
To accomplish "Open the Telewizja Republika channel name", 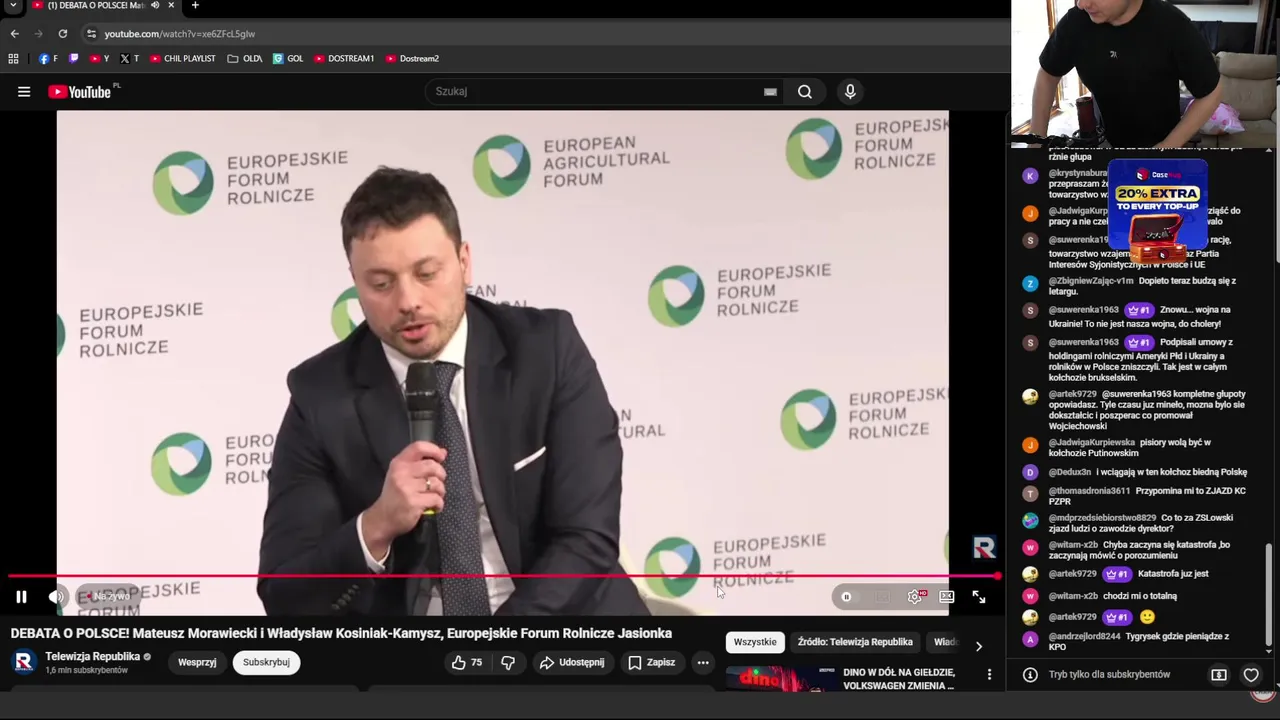I will click(92, 657).
